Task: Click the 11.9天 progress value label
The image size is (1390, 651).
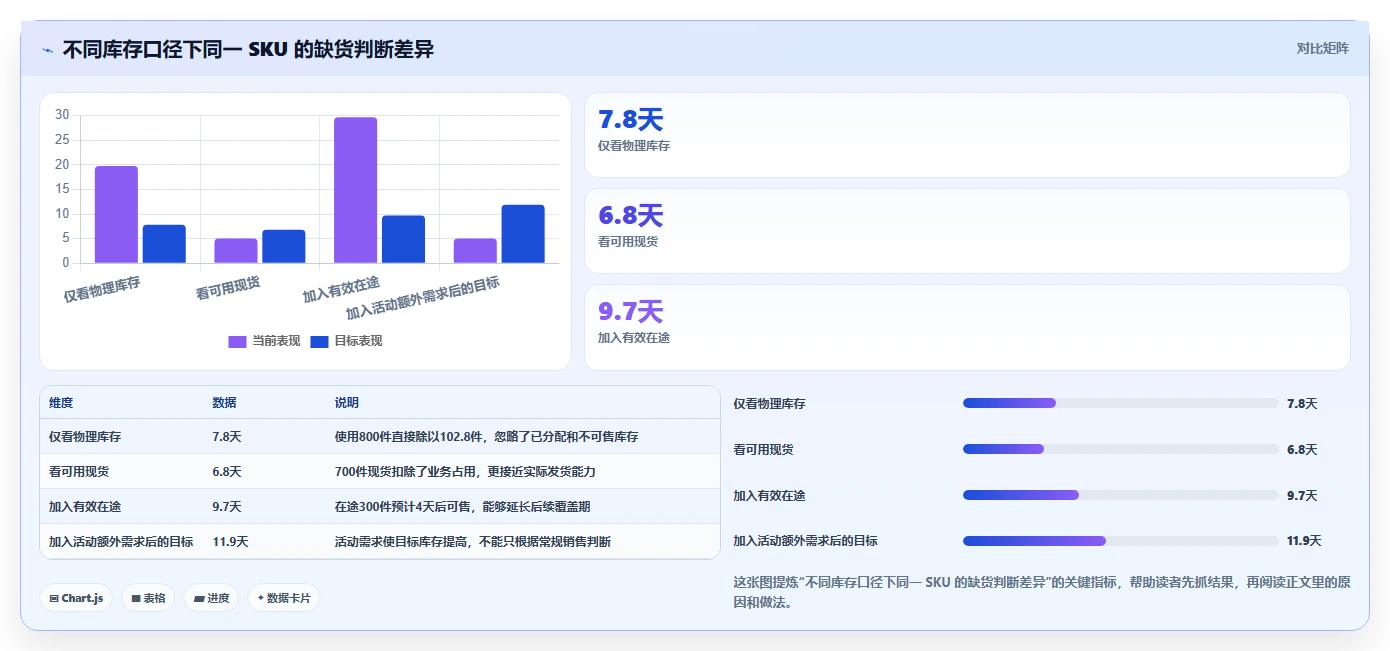Action: (x=1304, y=541)
